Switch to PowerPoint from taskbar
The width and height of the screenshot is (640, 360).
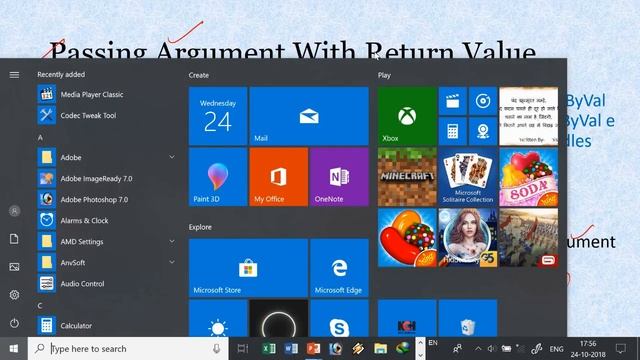(x=313, y=349)
